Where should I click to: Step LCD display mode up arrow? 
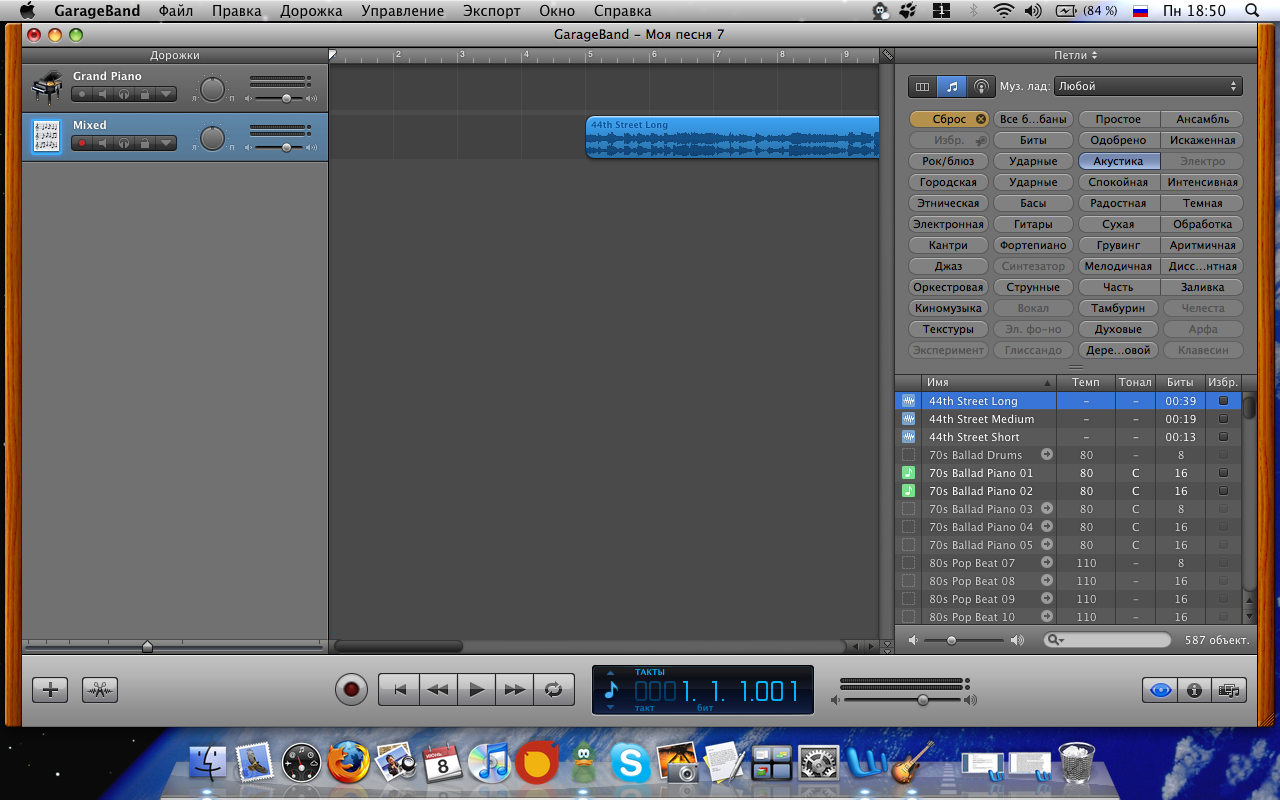(612, 673)
